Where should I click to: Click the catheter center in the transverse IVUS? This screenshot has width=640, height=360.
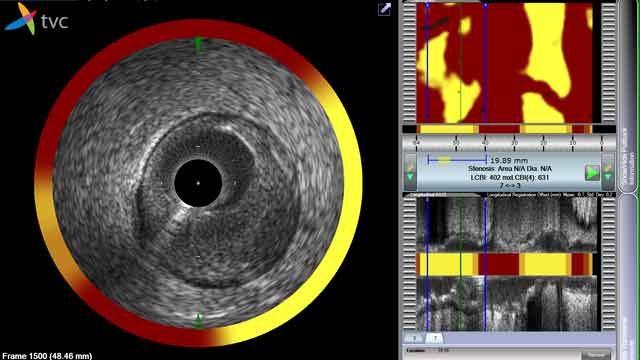198,183
